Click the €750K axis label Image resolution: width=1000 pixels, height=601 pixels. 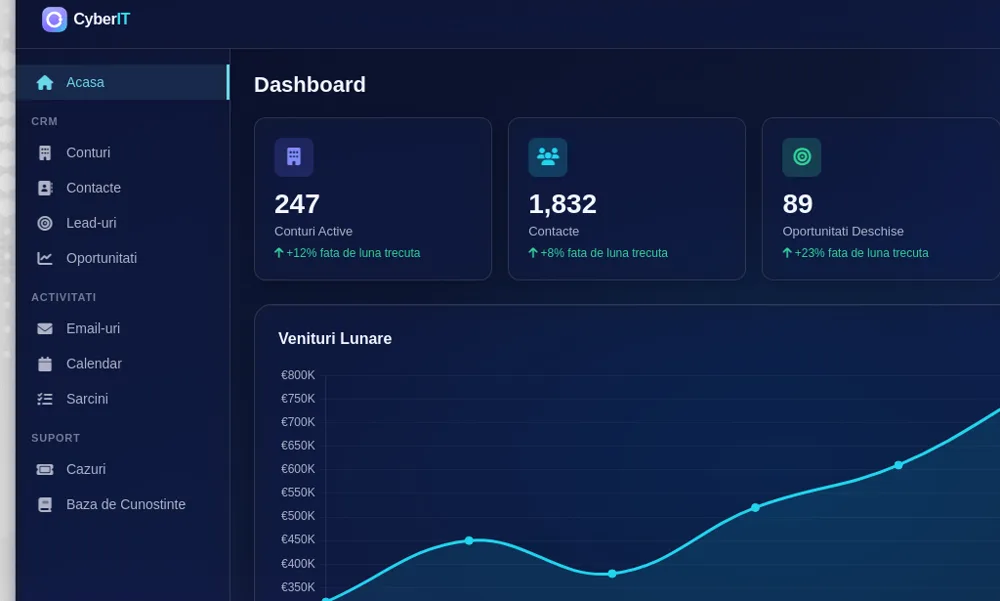click(x=298, y=399)
